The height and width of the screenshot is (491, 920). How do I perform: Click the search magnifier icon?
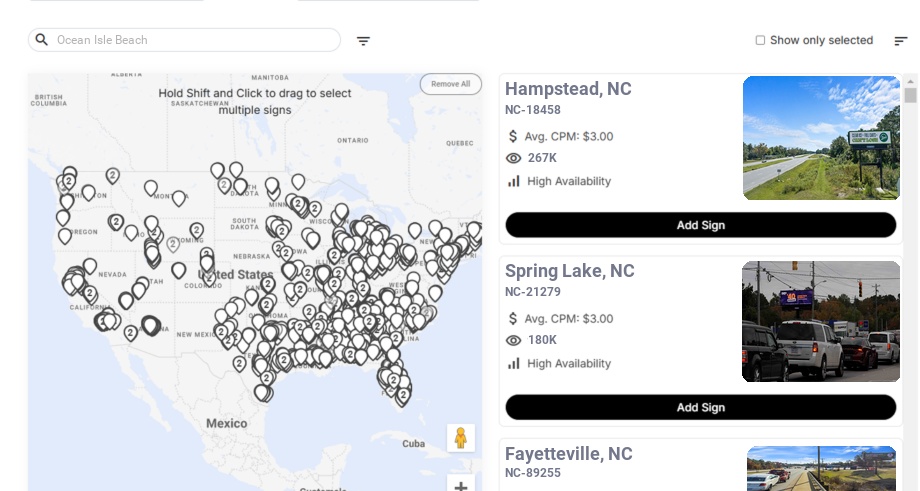42,40
